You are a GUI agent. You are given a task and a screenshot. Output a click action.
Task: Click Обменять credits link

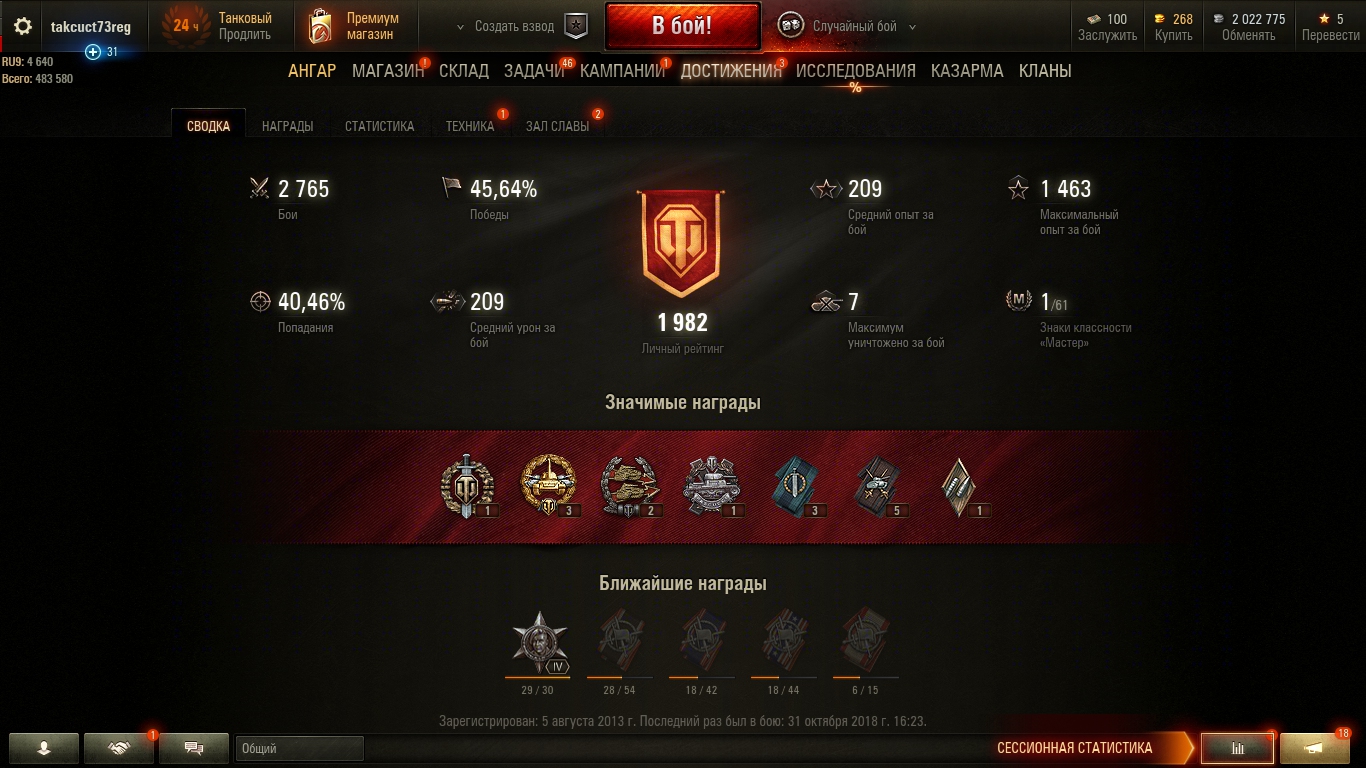tap(1248, 27)
